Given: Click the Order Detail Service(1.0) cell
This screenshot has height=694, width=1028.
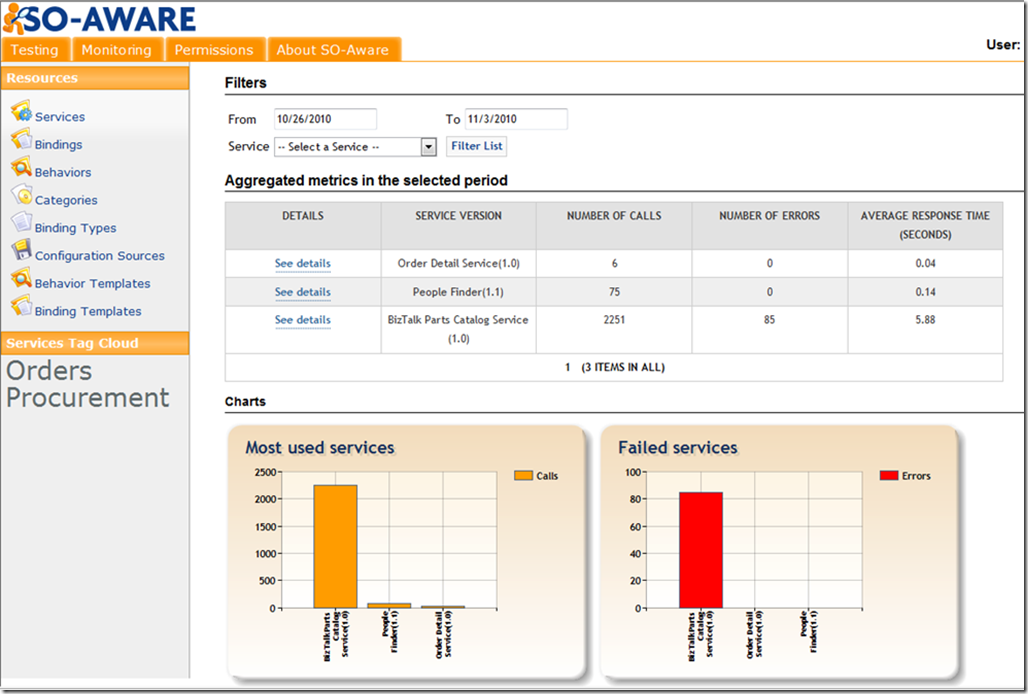Looking at the screenshot, I should (458, 263).
